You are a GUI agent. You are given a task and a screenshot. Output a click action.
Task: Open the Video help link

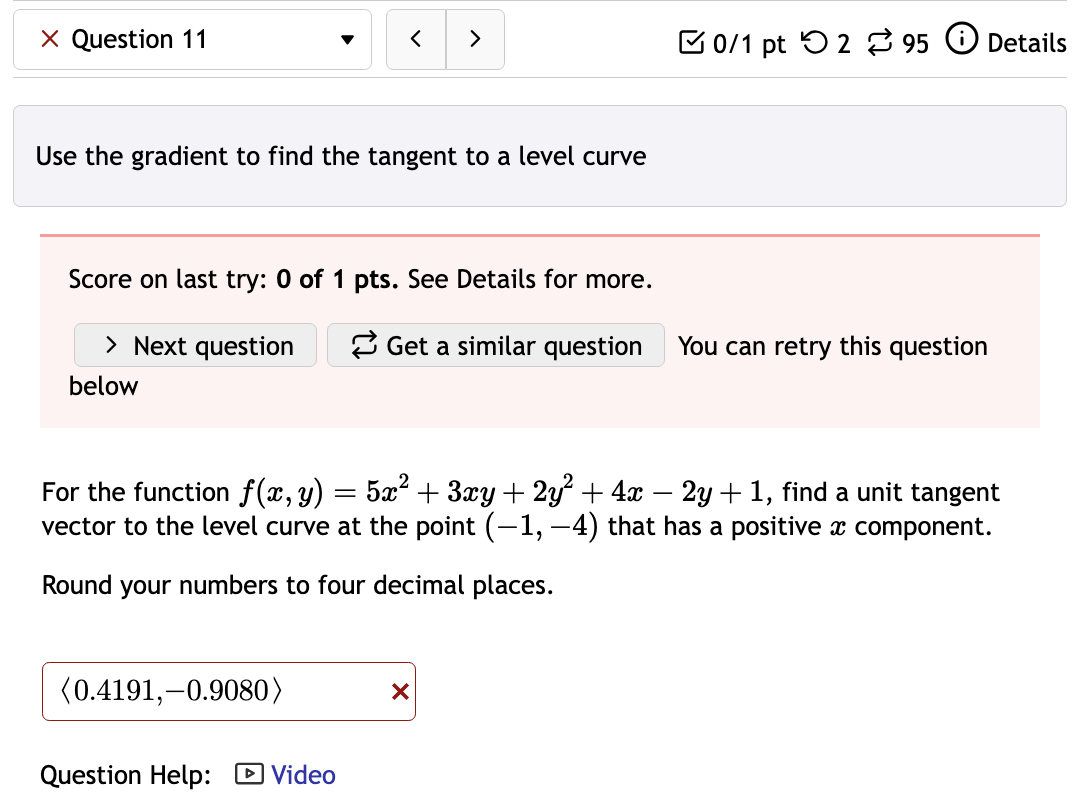302,775
